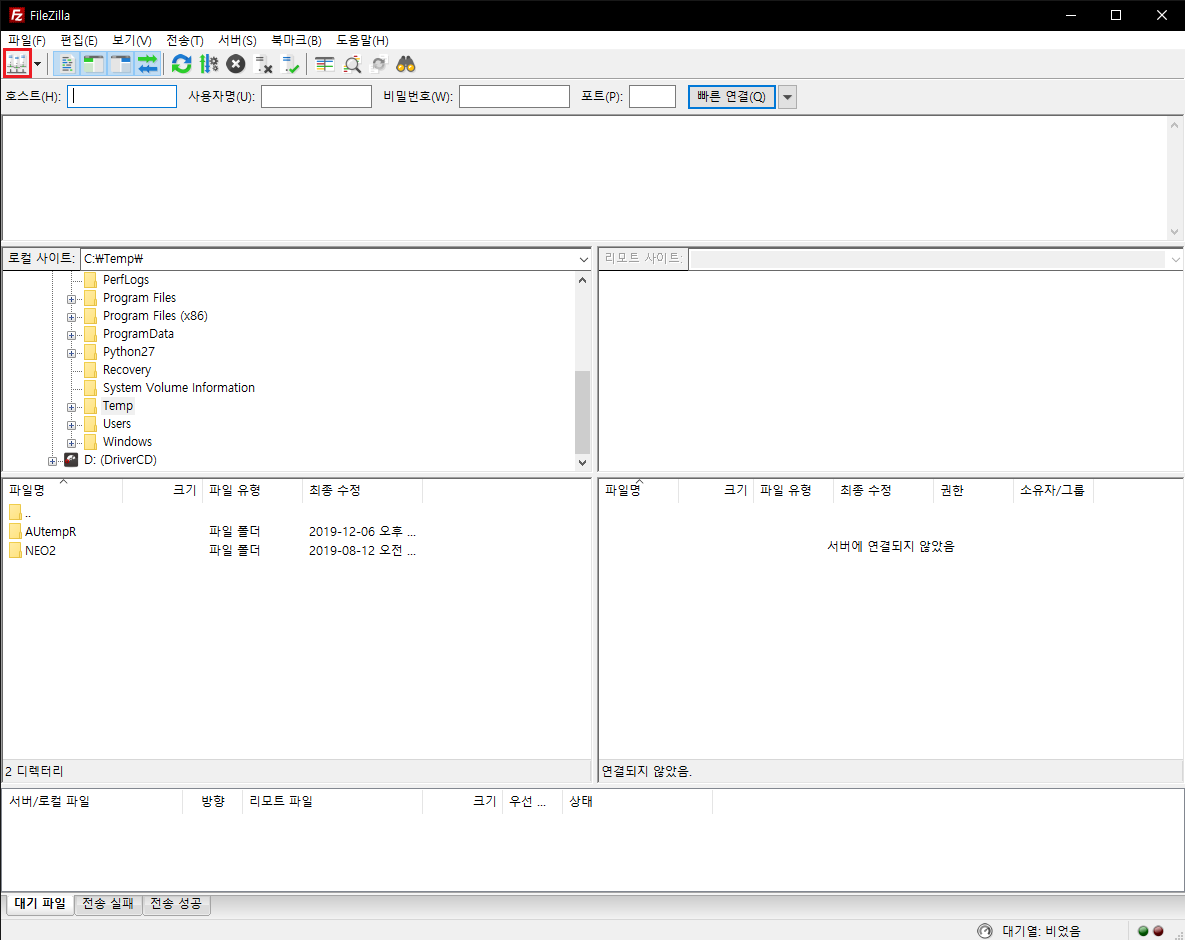The height and width of the screenshot is (940, 1185).
Task: Open the recursive file search binoculars
Action: pos(406,64)
